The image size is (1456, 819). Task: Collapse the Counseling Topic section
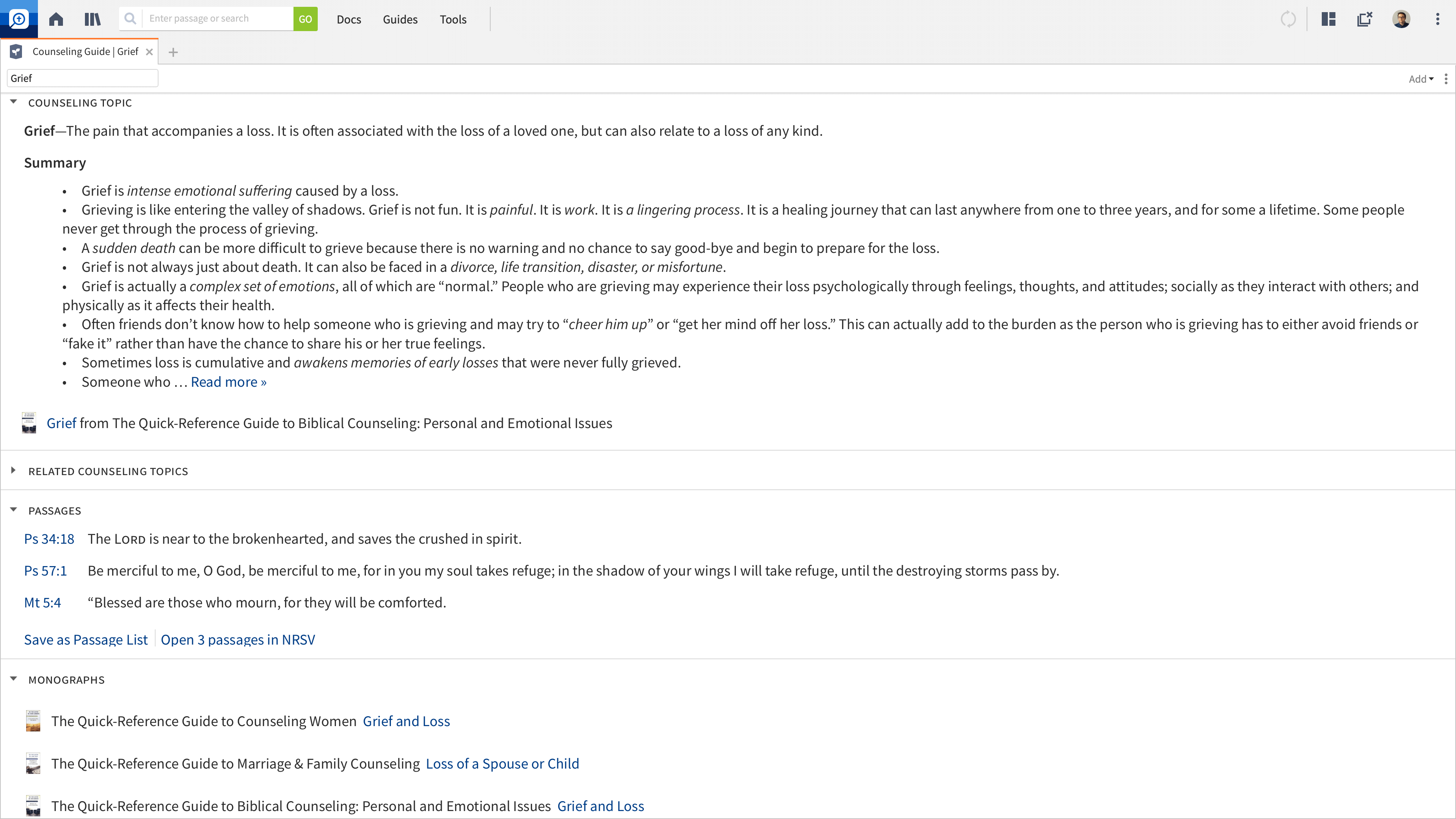point(14,102)
